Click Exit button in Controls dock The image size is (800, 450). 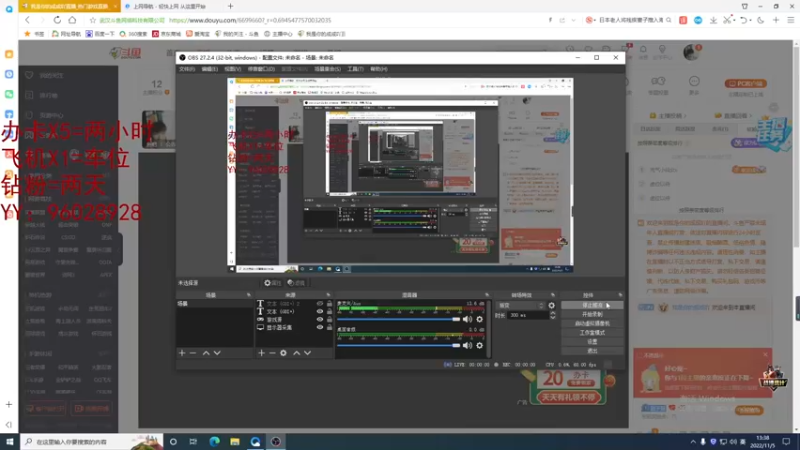pos(592,351)
